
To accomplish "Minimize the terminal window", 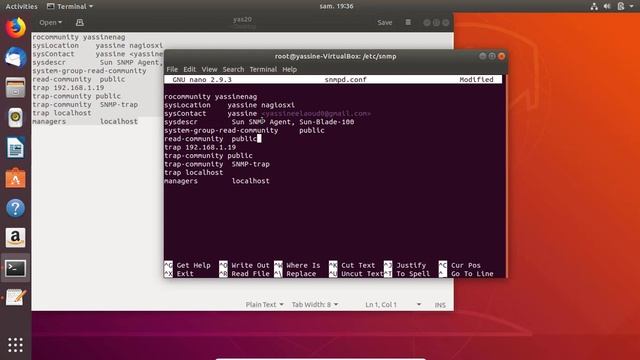I will 482,56.
